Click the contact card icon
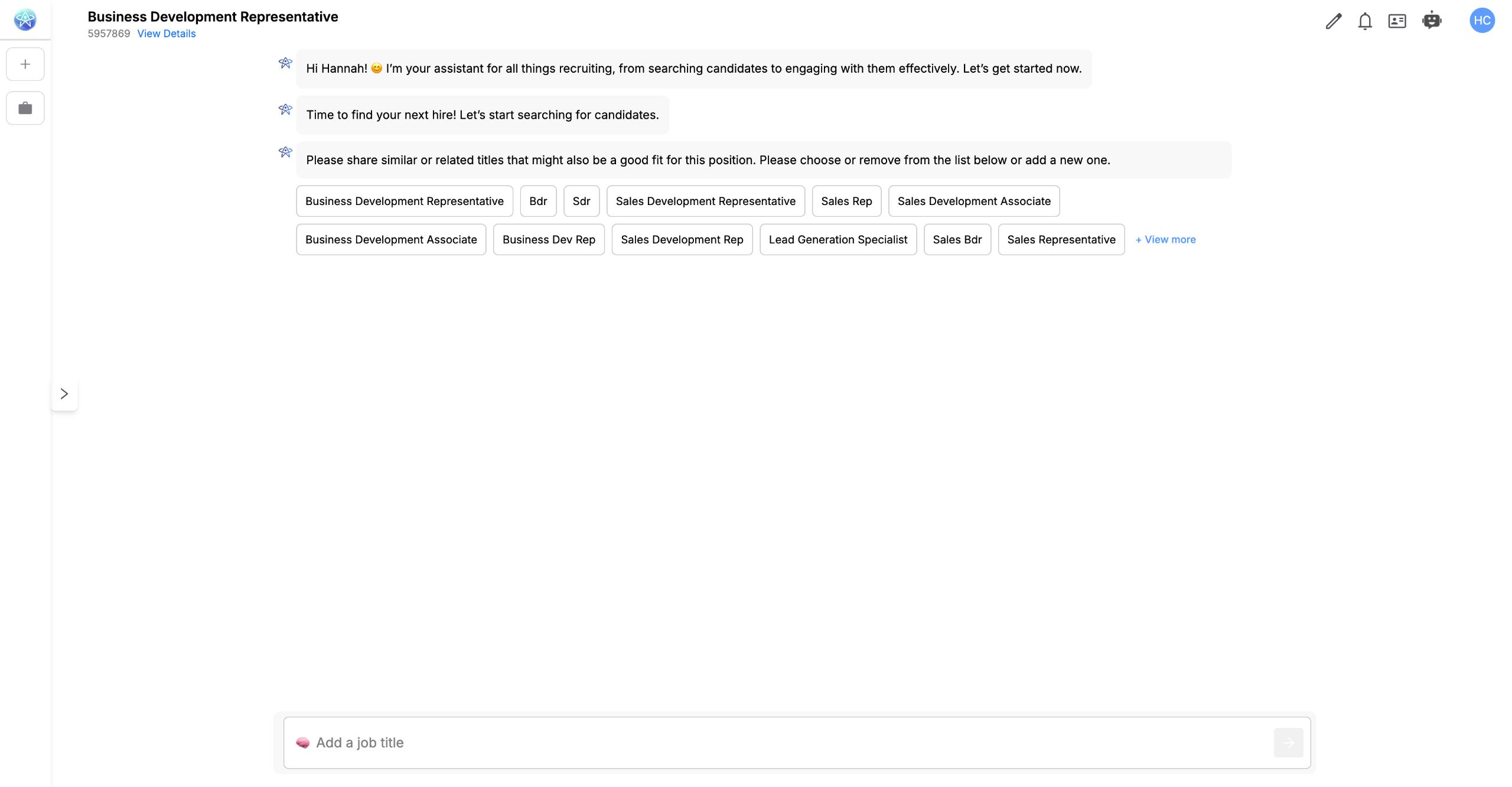The height and width of the screenshot is (787, 1512). click(1396, 21)
